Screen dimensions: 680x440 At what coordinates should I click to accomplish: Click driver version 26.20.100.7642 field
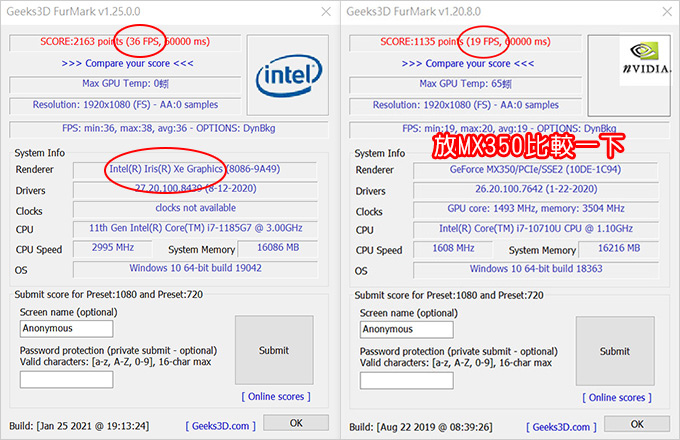point(535,189)
